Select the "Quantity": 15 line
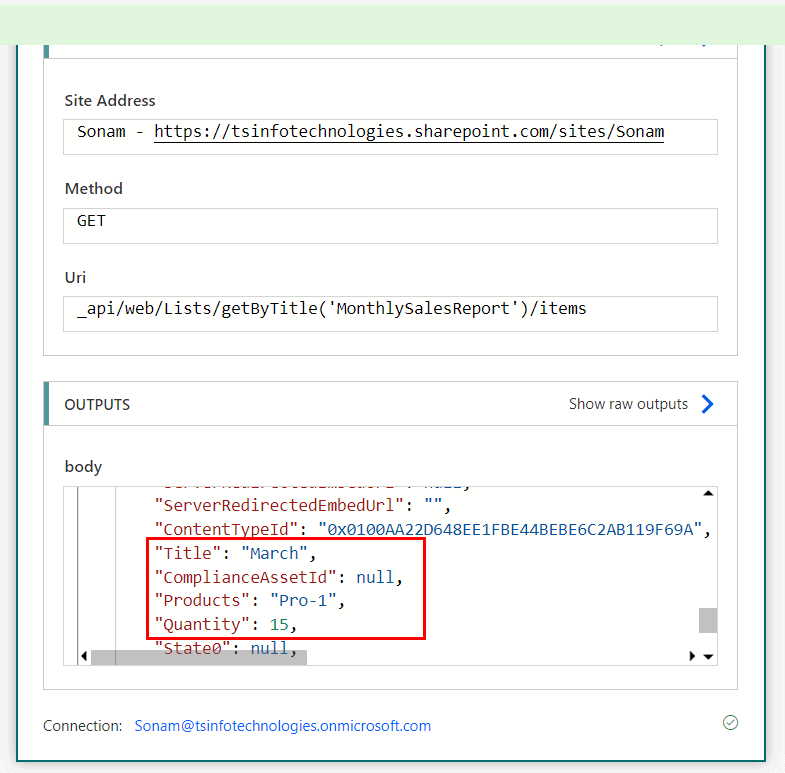The image size is (785, 773). tap(225, 624)
